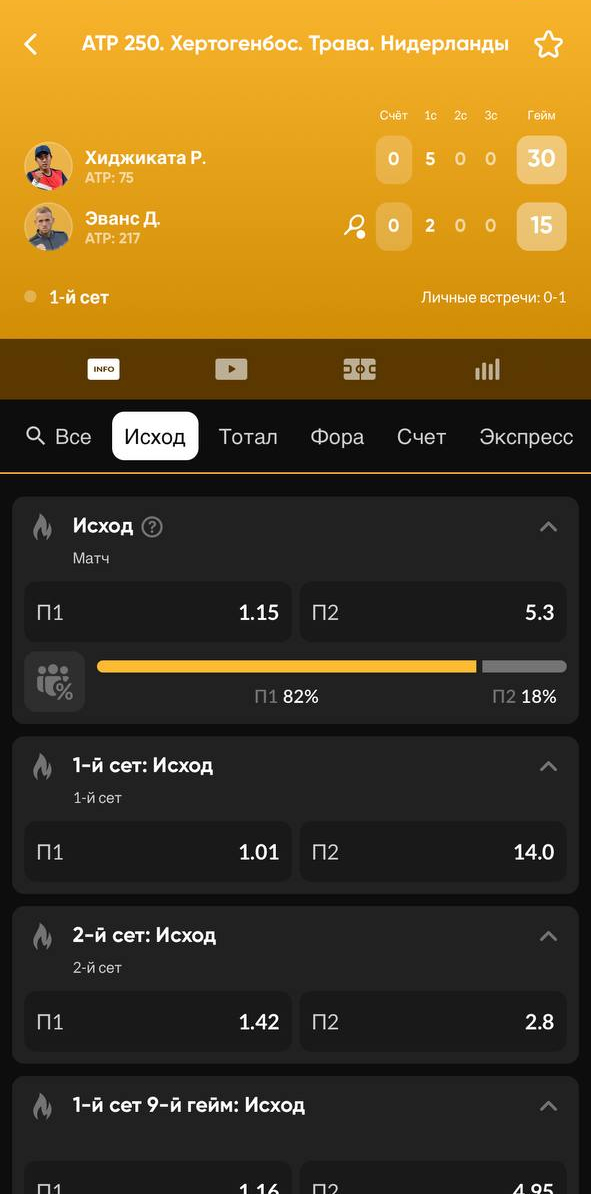Show the live court tracker icon

point(359,369)
